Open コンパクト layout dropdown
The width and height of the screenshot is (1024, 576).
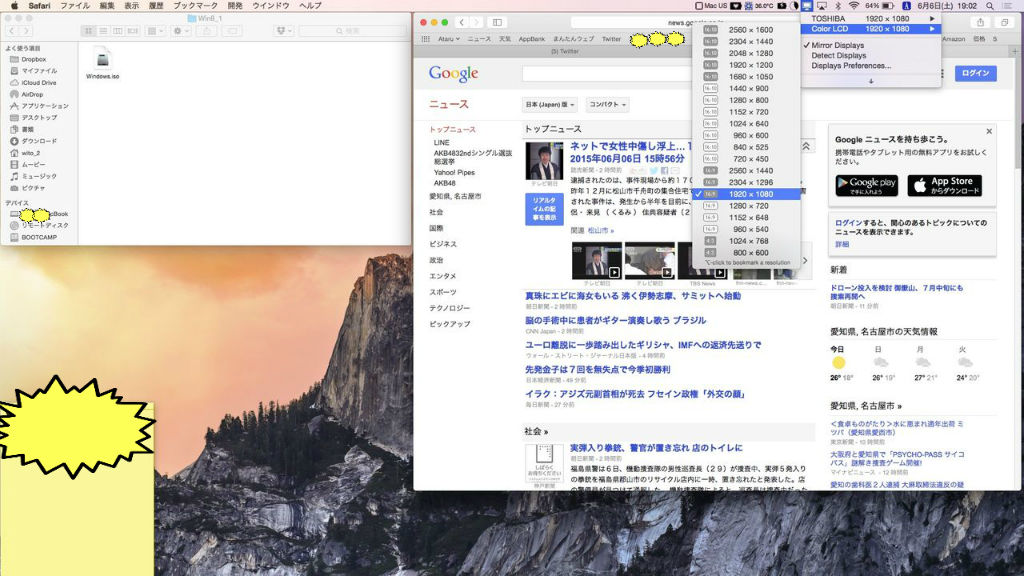tap(607, 104)
